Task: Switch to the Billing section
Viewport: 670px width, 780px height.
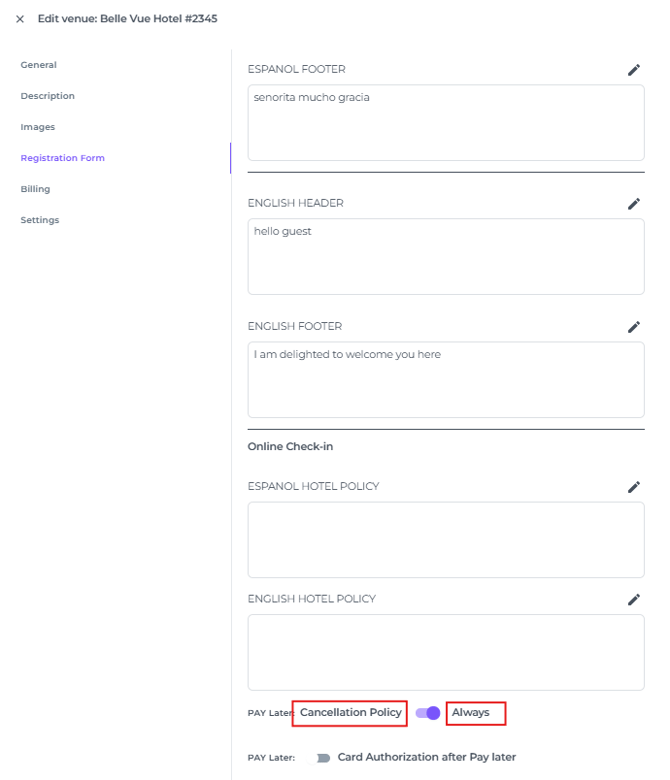Action: [35, 189]
